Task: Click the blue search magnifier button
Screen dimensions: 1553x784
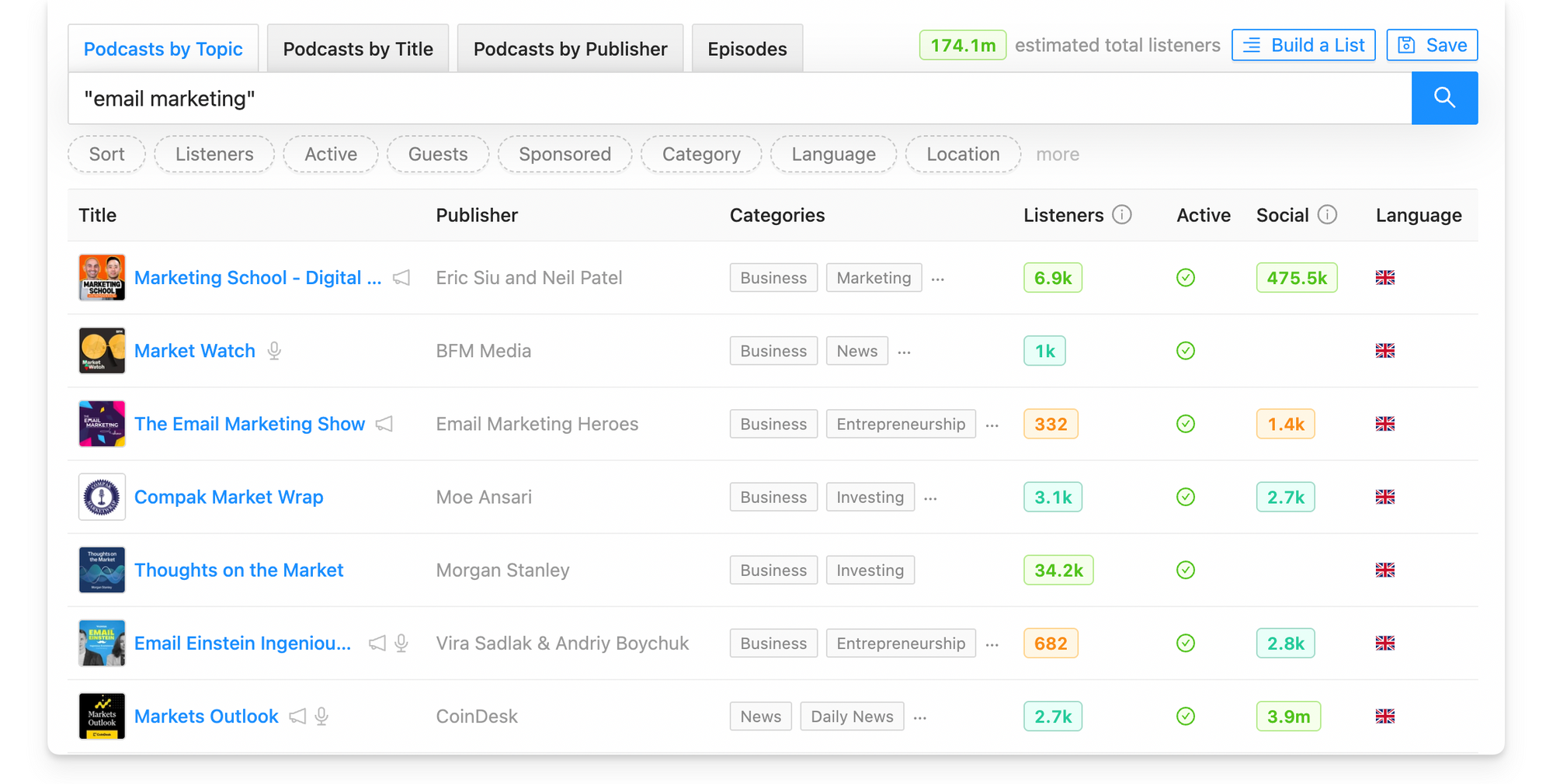Action: click(1444, 98)
